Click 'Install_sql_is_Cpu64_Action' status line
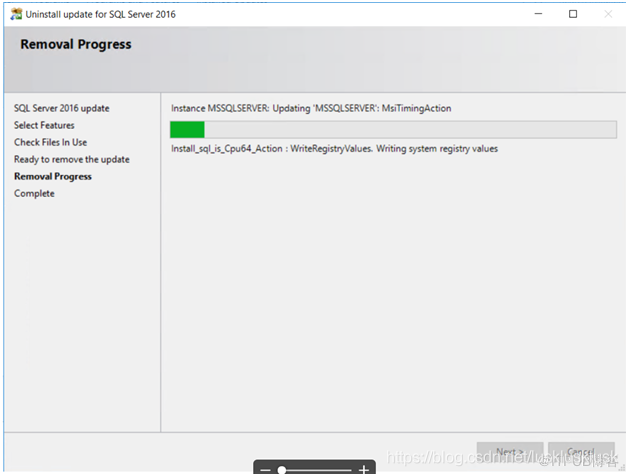The width and height of the screenshot is (628, 476). pyautogui.click(x=334, y=149)
